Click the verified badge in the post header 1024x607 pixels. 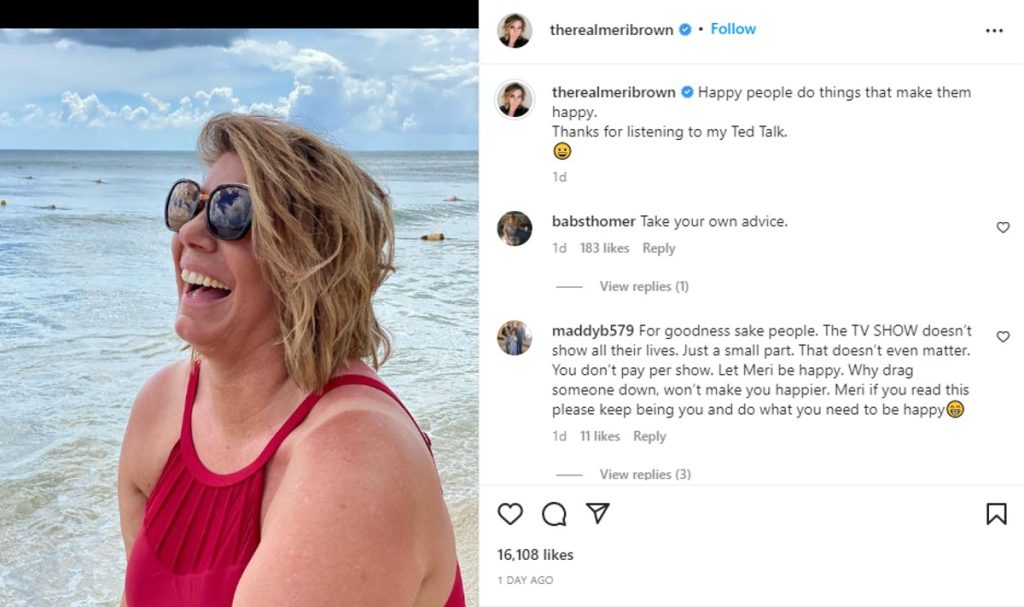[685, 30]
